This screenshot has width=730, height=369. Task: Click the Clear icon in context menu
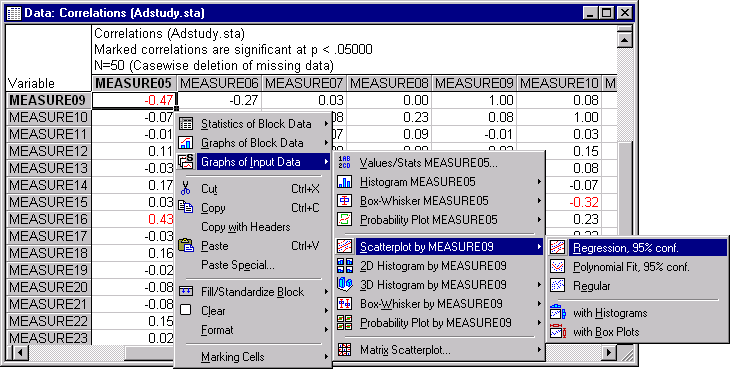186,310
